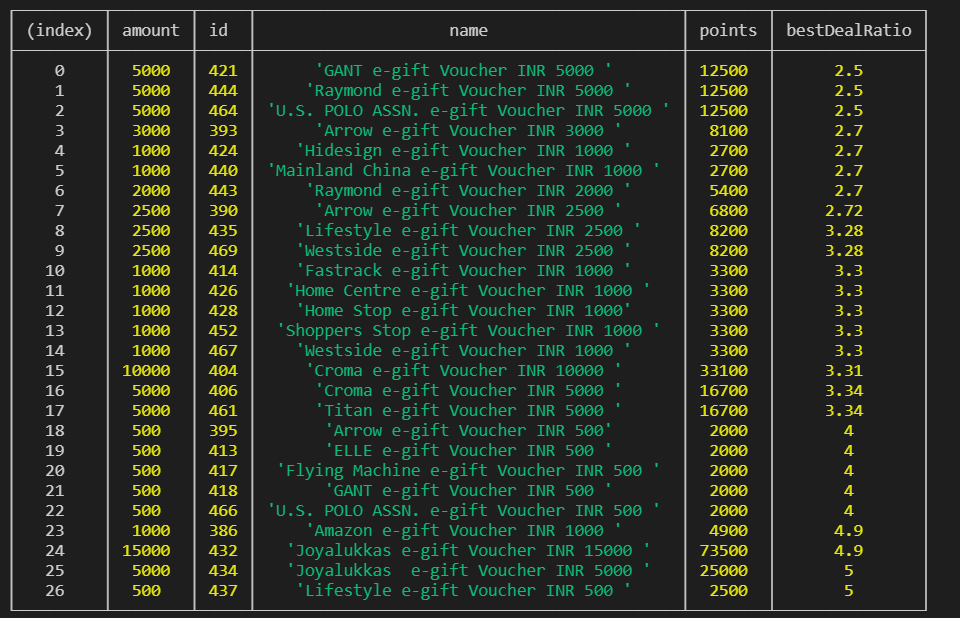960x618 pixels.
Task: Click amount value 3000
Action: click(x=151, y=131)
